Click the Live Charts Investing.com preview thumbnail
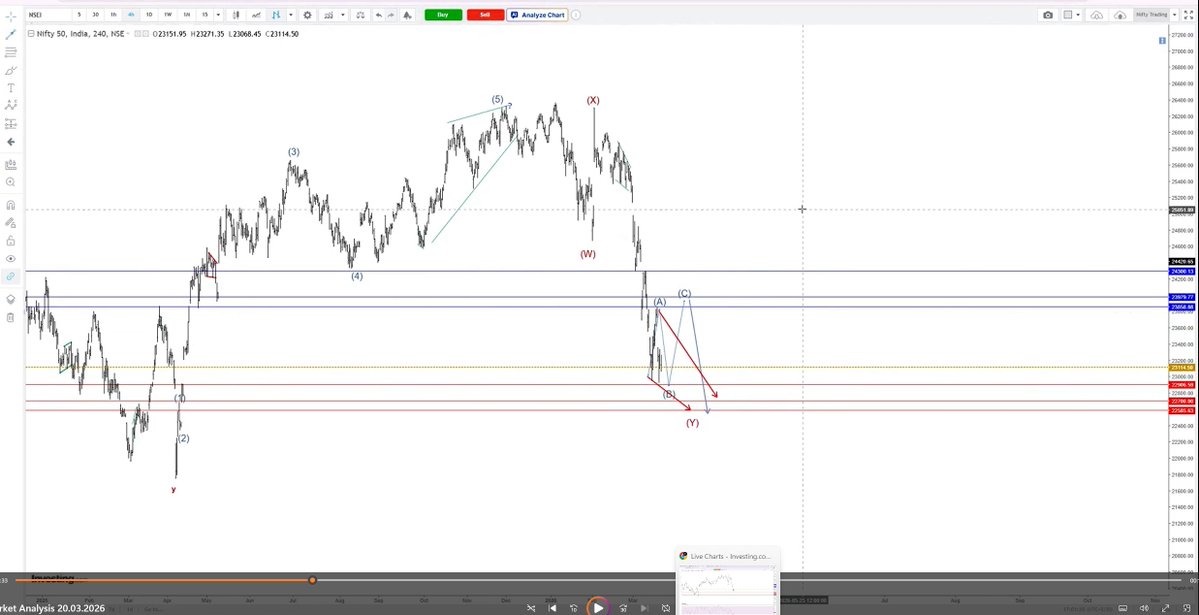Image resolution: width=1199 pixels, height=615 pixels. pos(728,581)
